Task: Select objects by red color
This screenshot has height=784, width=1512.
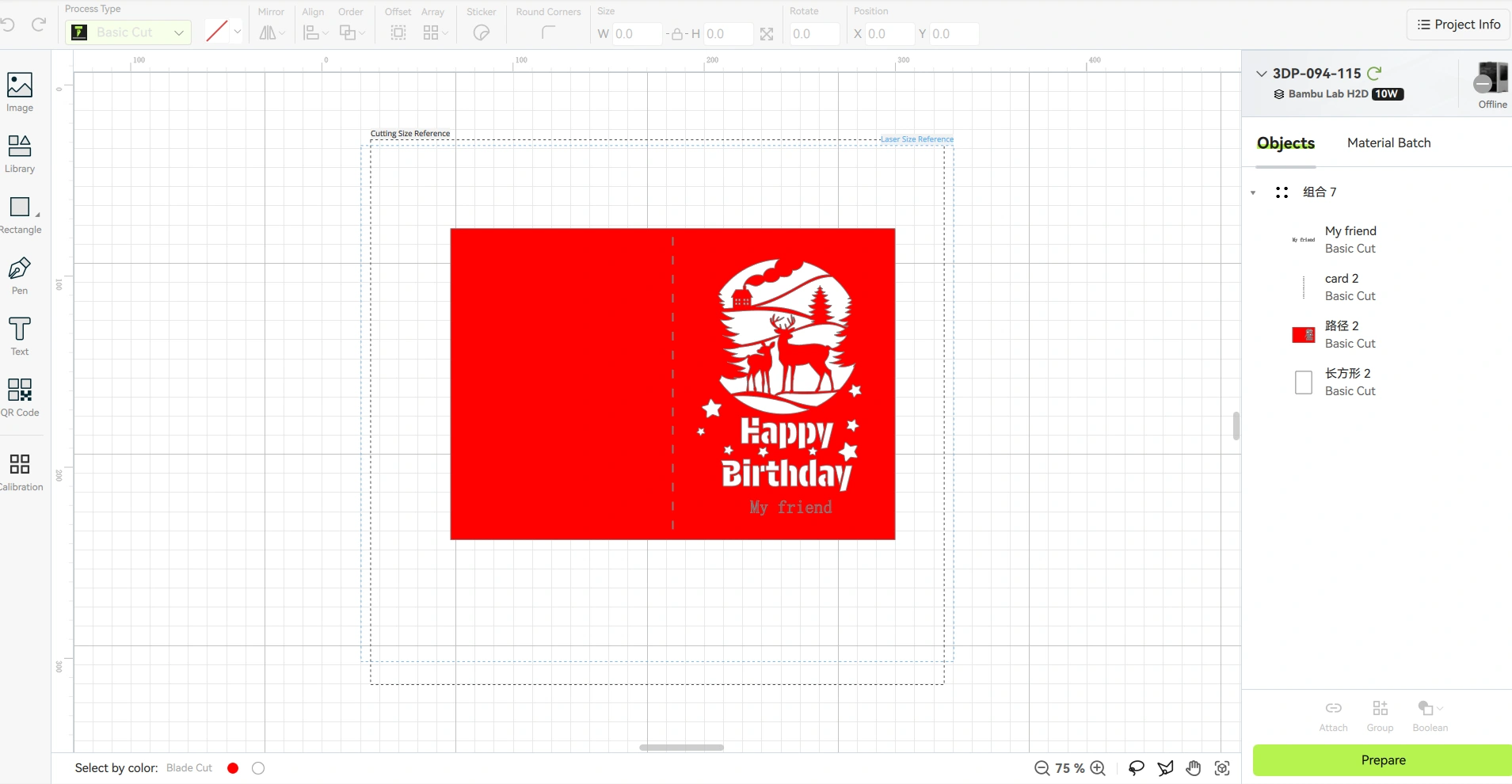Action: pyautogui.click(x=233, y=768)
